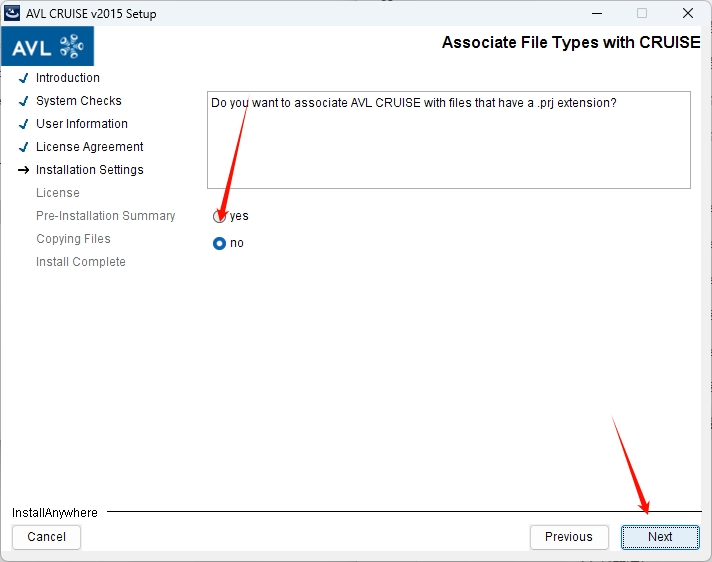Screen dimensions: 712x562
Task: Click the User Information checkmark icon
Action: [x=23, y=124]
